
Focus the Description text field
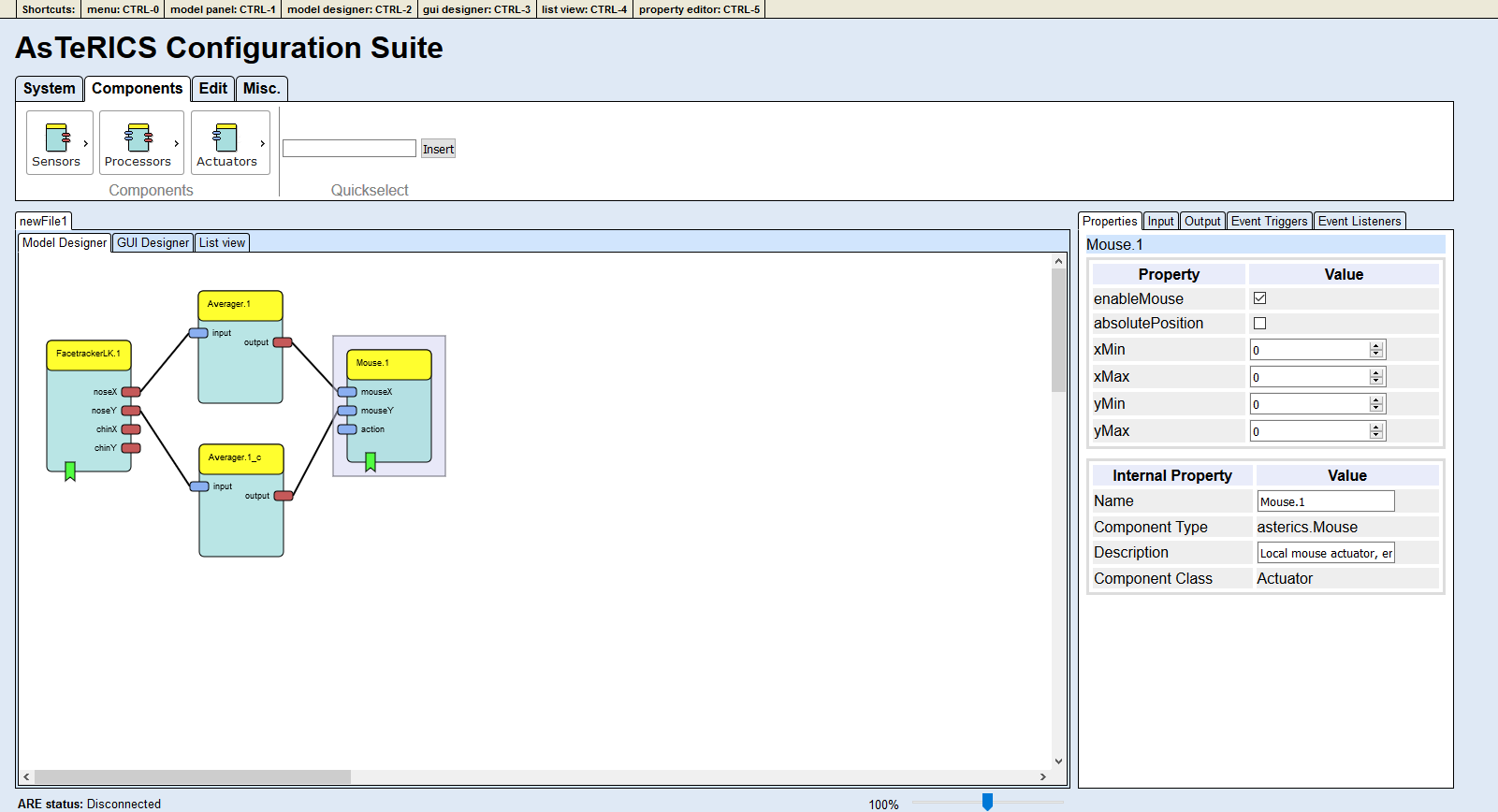click(x=1326, y=553)
